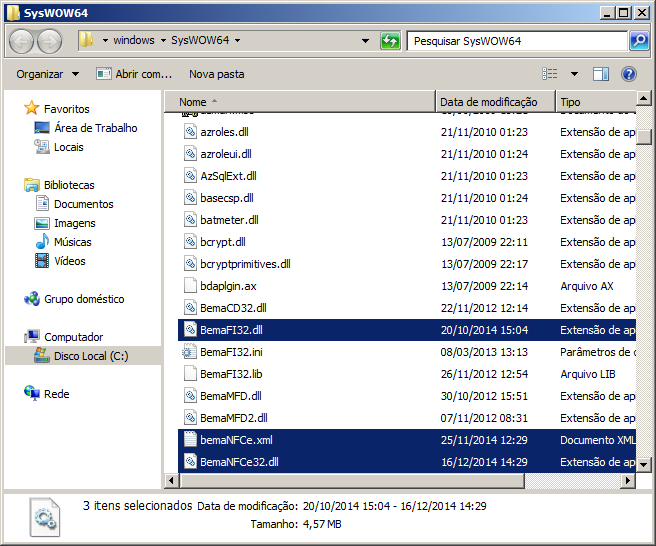Screen dimensions: 656x546
Task: Click the Bibliotecas library icon
Action: point(32,185)
